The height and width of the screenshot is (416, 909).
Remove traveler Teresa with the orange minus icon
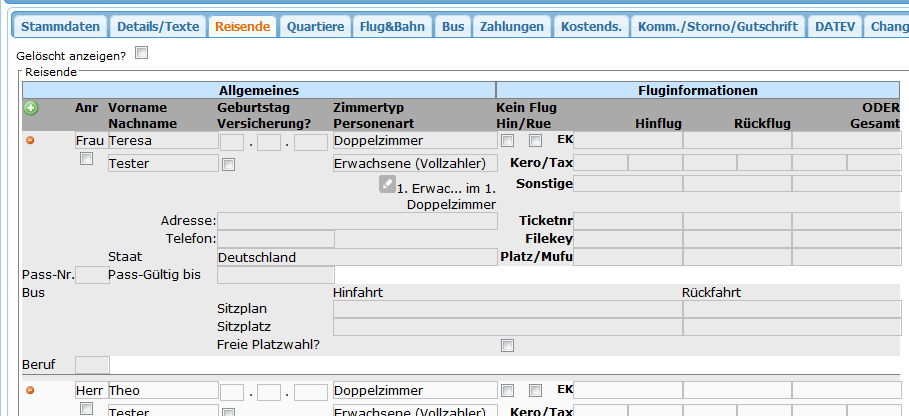tap(30, 141)
